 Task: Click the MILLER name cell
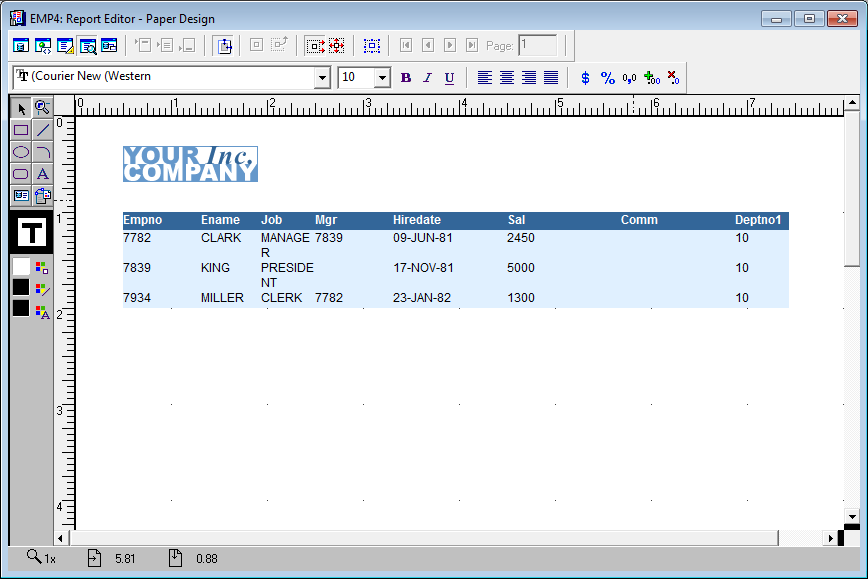click(x=222, y=298)
